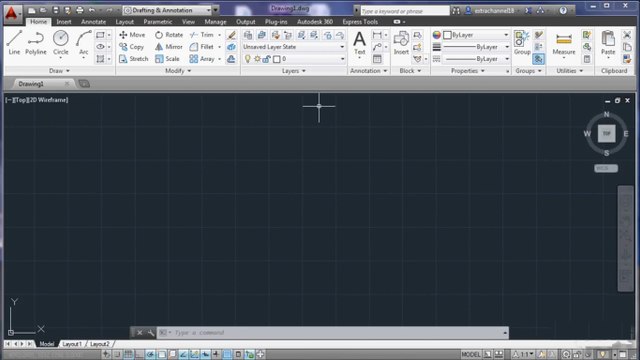The height and width of the screenshot is (360, 640).
Task: Open the Manage ribbon tab
Action: tap(215, 22)
